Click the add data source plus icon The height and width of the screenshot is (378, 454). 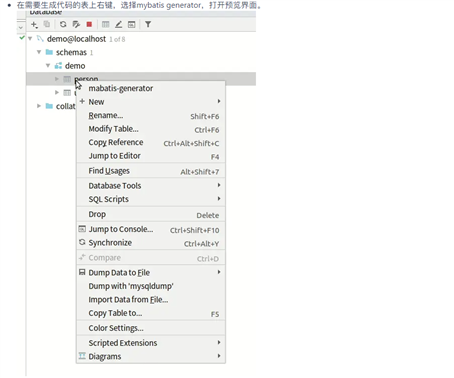(x=34, y=24)
